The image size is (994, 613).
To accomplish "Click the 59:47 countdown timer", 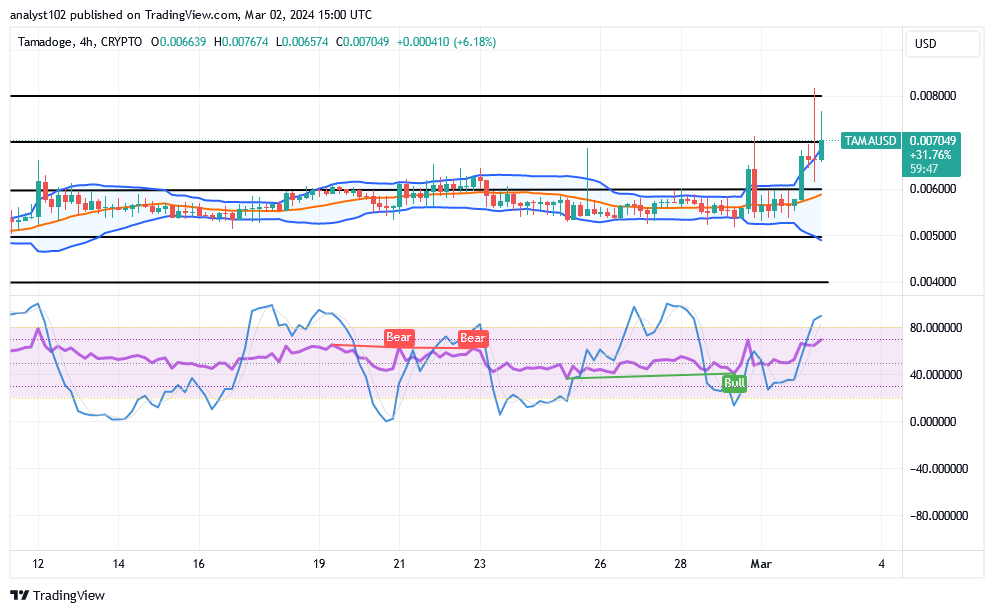I will [x=924, y=169].
